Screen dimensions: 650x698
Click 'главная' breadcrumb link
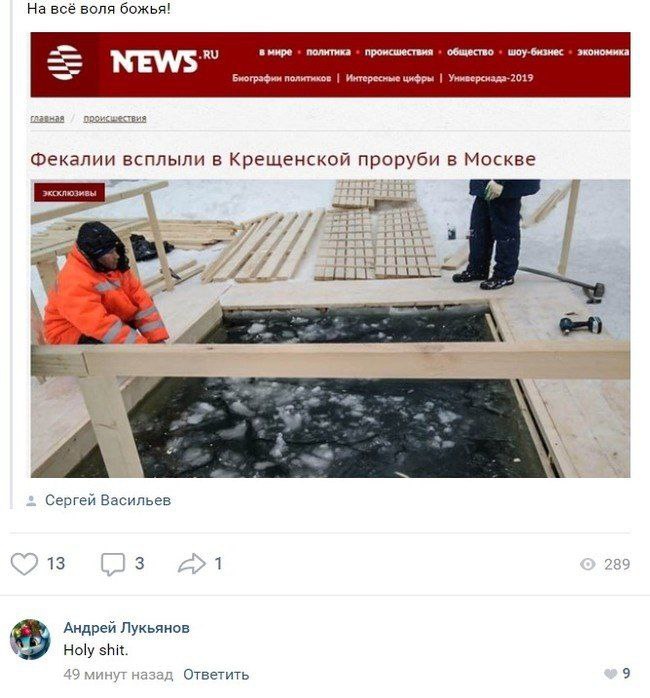(47, 119)
